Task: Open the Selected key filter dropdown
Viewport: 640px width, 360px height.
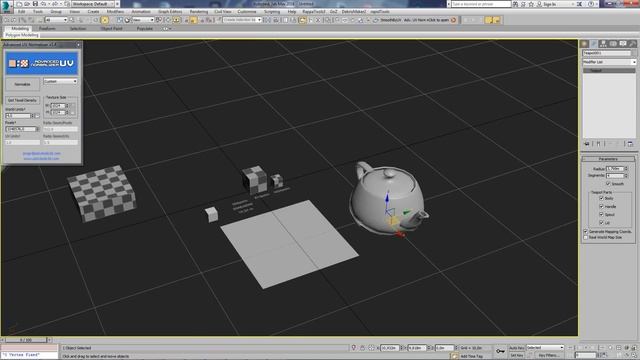Action: pyautogui.click(x=545, y=348)
